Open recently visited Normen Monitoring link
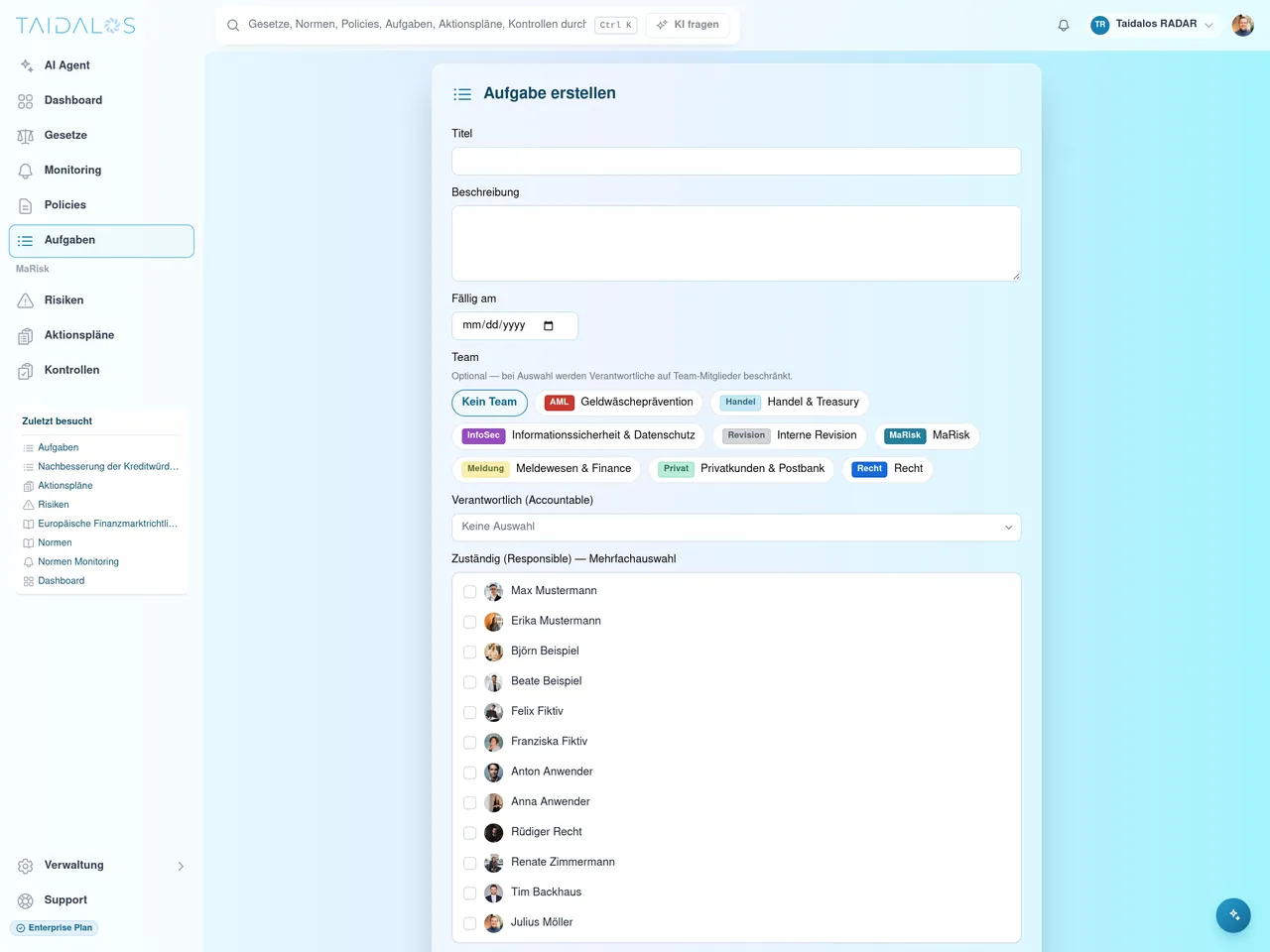The width and height of the screenshot is (1270, 952). click(78, 562)
